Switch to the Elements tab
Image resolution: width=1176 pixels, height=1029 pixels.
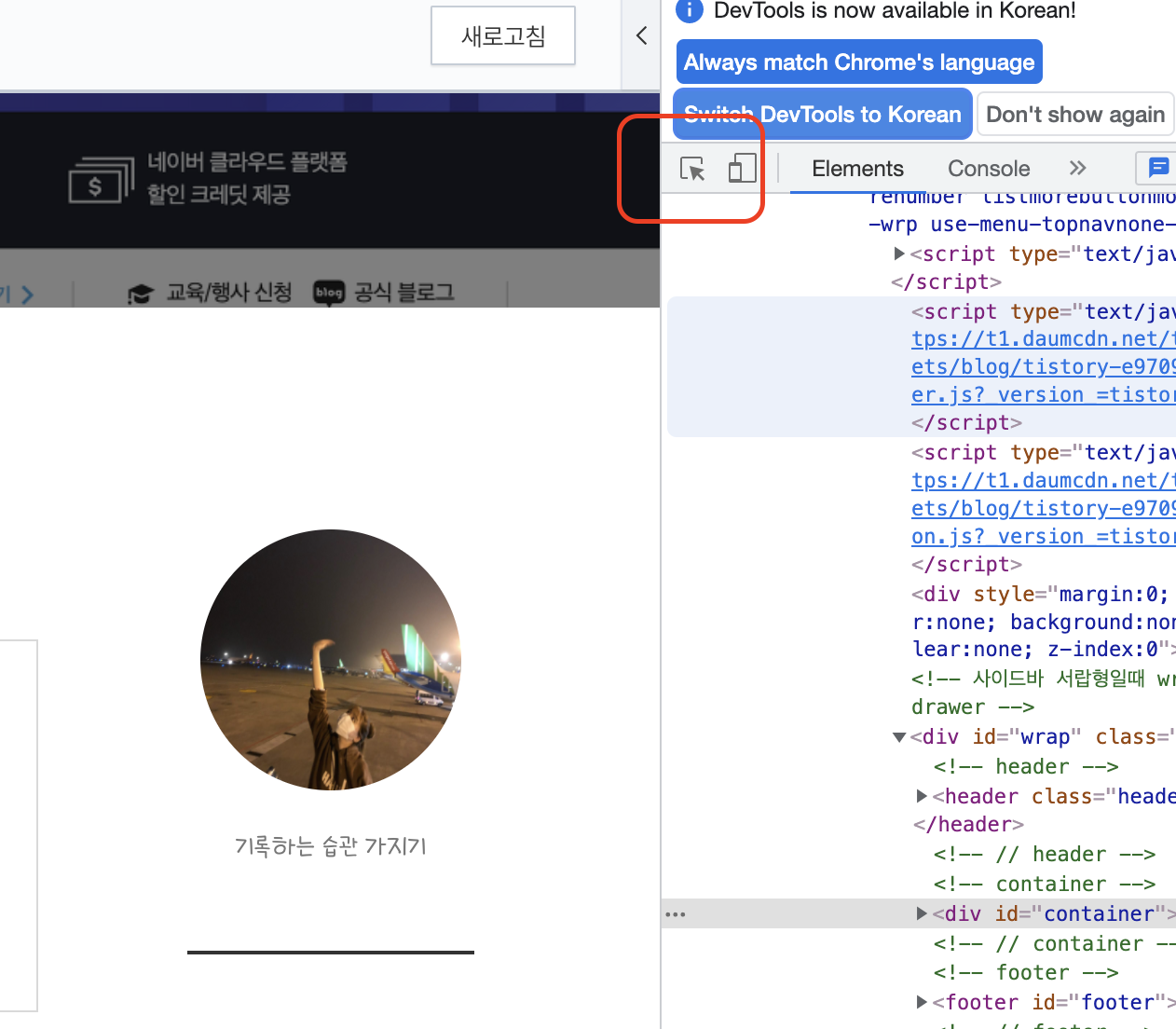pyautogui.click(x=857, y=169)
